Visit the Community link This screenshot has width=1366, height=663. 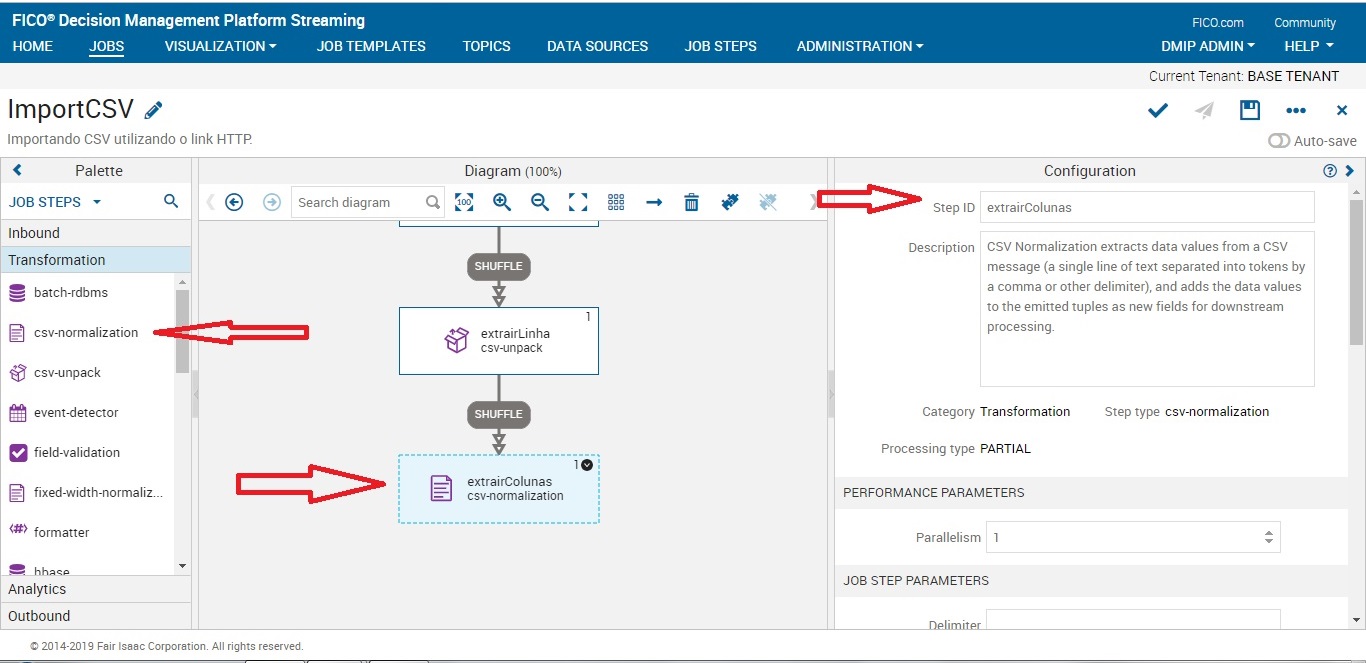(x=1305, y=22)
